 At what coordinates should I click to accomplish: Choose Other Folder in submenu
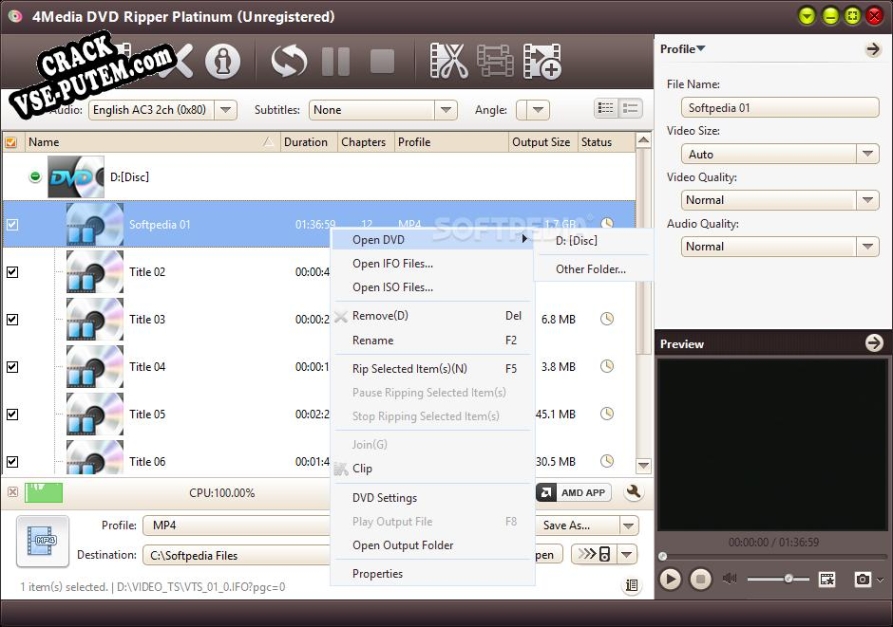593,269
